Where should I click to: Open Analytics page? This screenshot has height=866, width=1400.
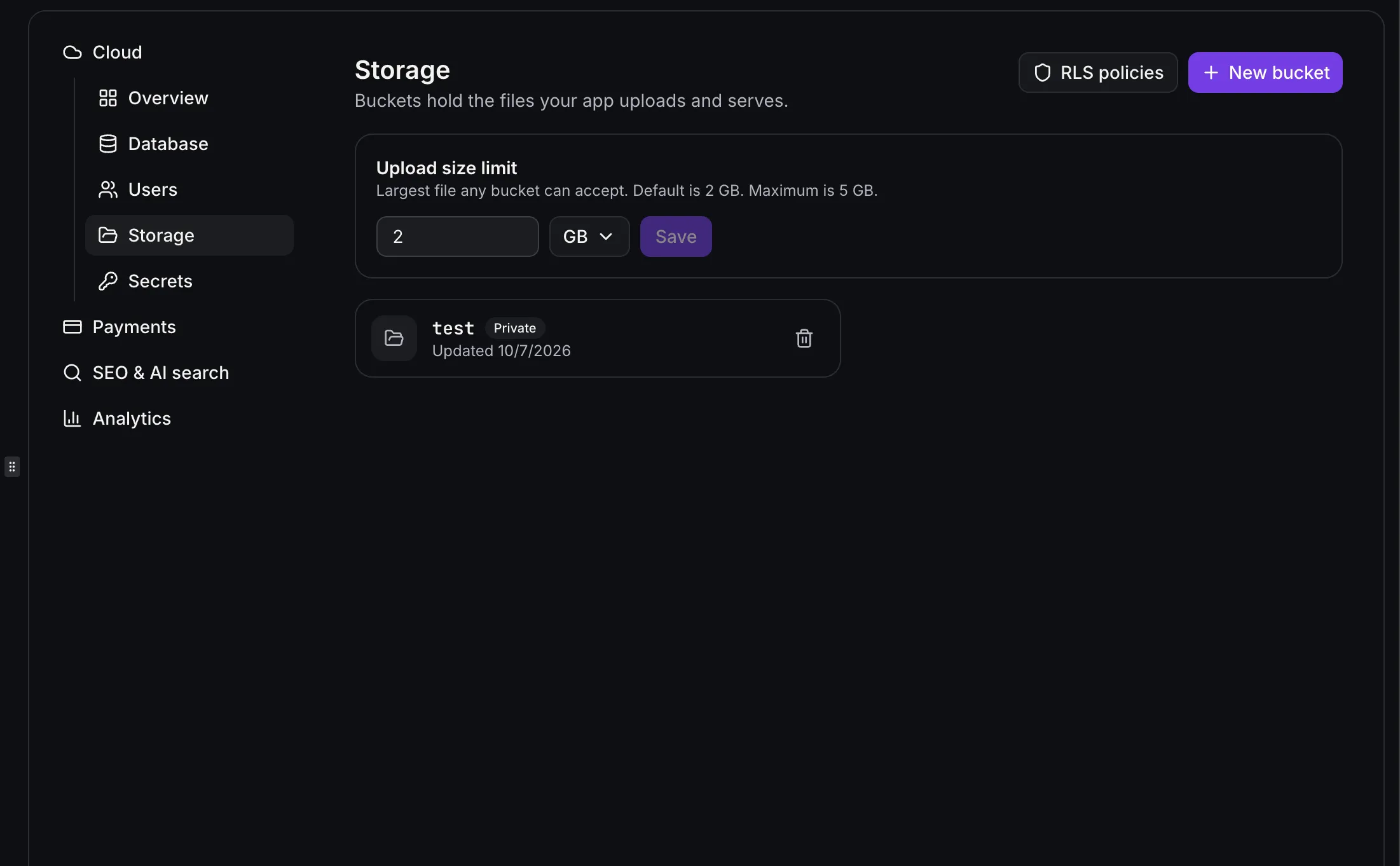pyautogui.click(x=117, y=418)
